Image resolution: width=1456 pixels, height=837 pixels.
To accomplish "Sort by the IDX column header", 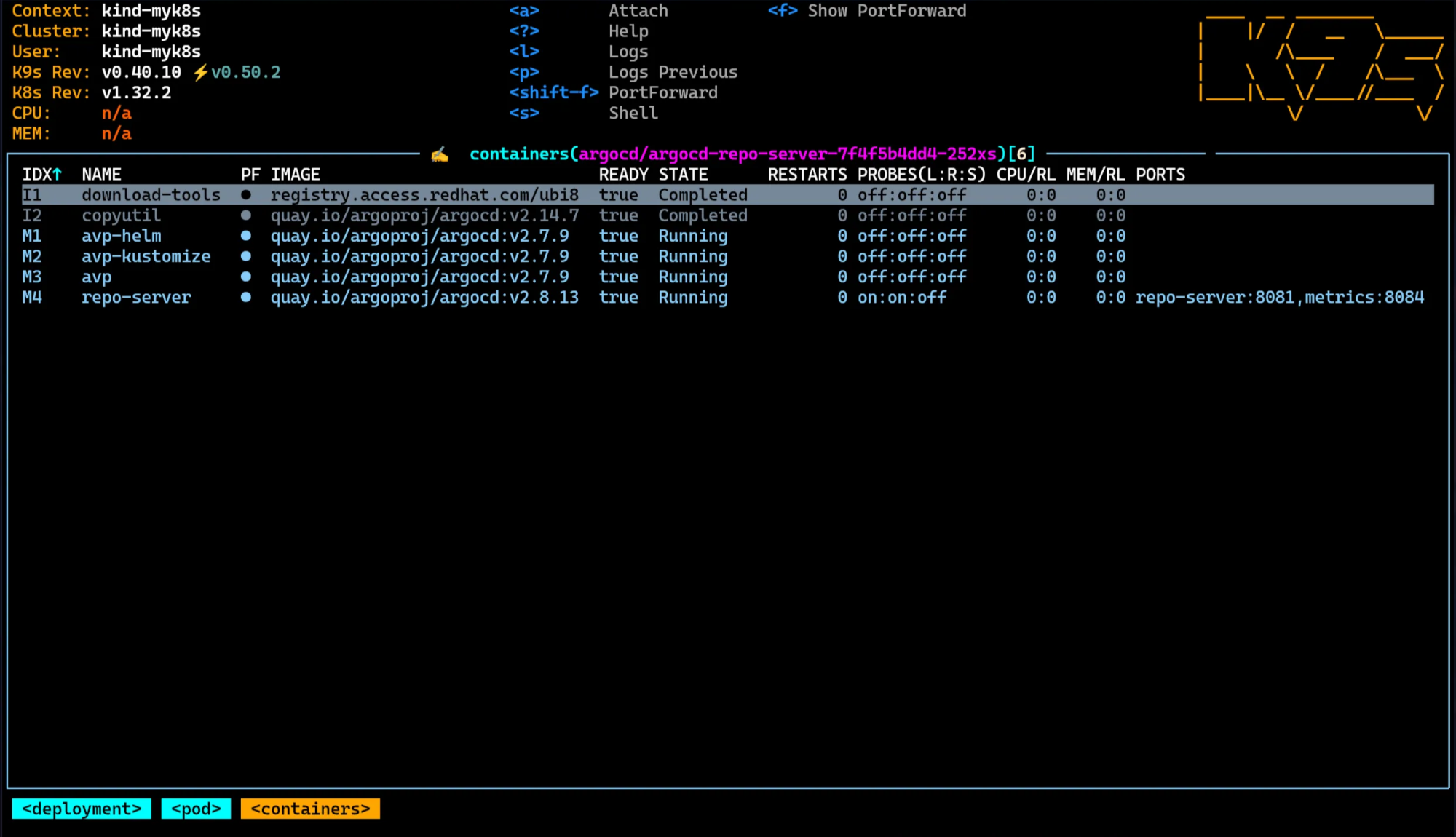I will [x=41, y=175].
